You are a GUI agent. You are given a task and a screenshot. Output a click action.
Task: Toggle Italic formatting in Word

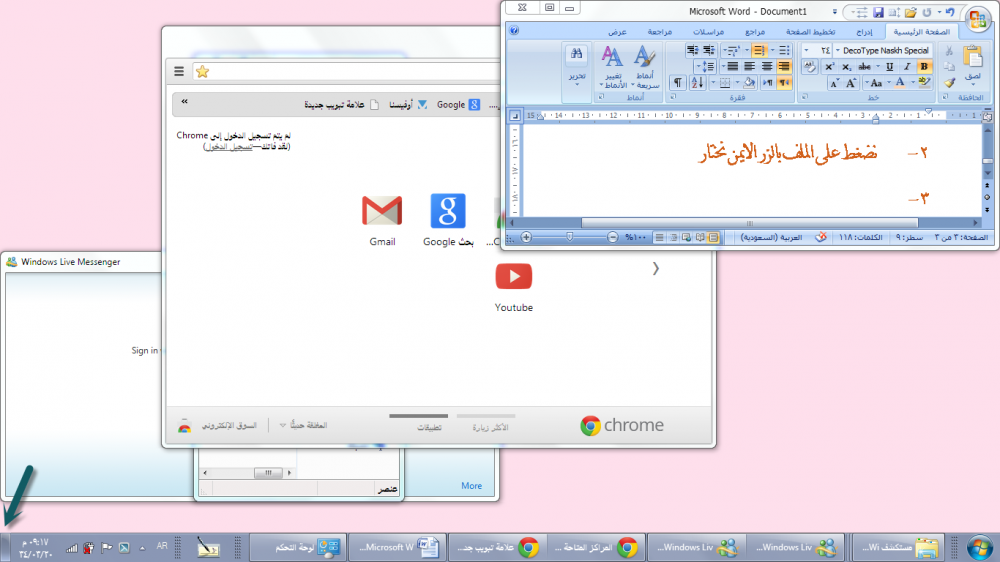pos(907,66)
